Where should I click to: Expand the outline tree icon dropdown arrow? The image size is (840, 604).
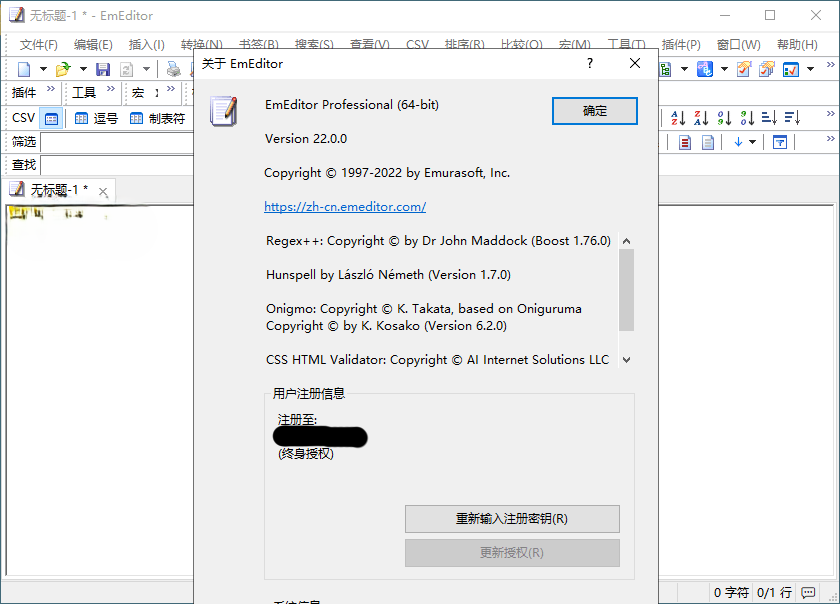point(684,69)
